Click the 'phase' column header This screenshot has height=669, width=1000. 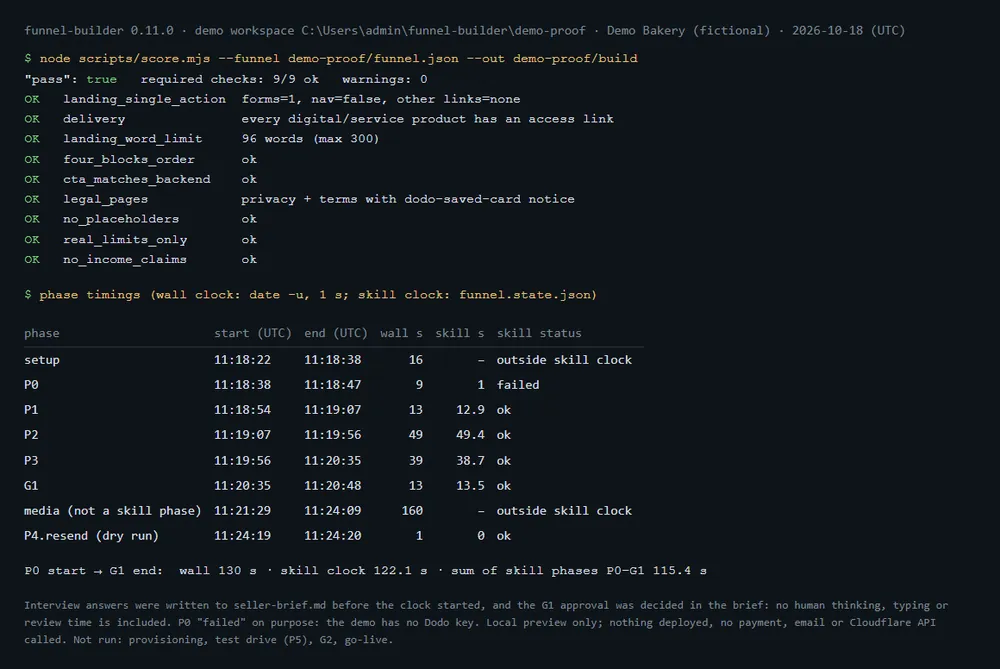(41, 333)
